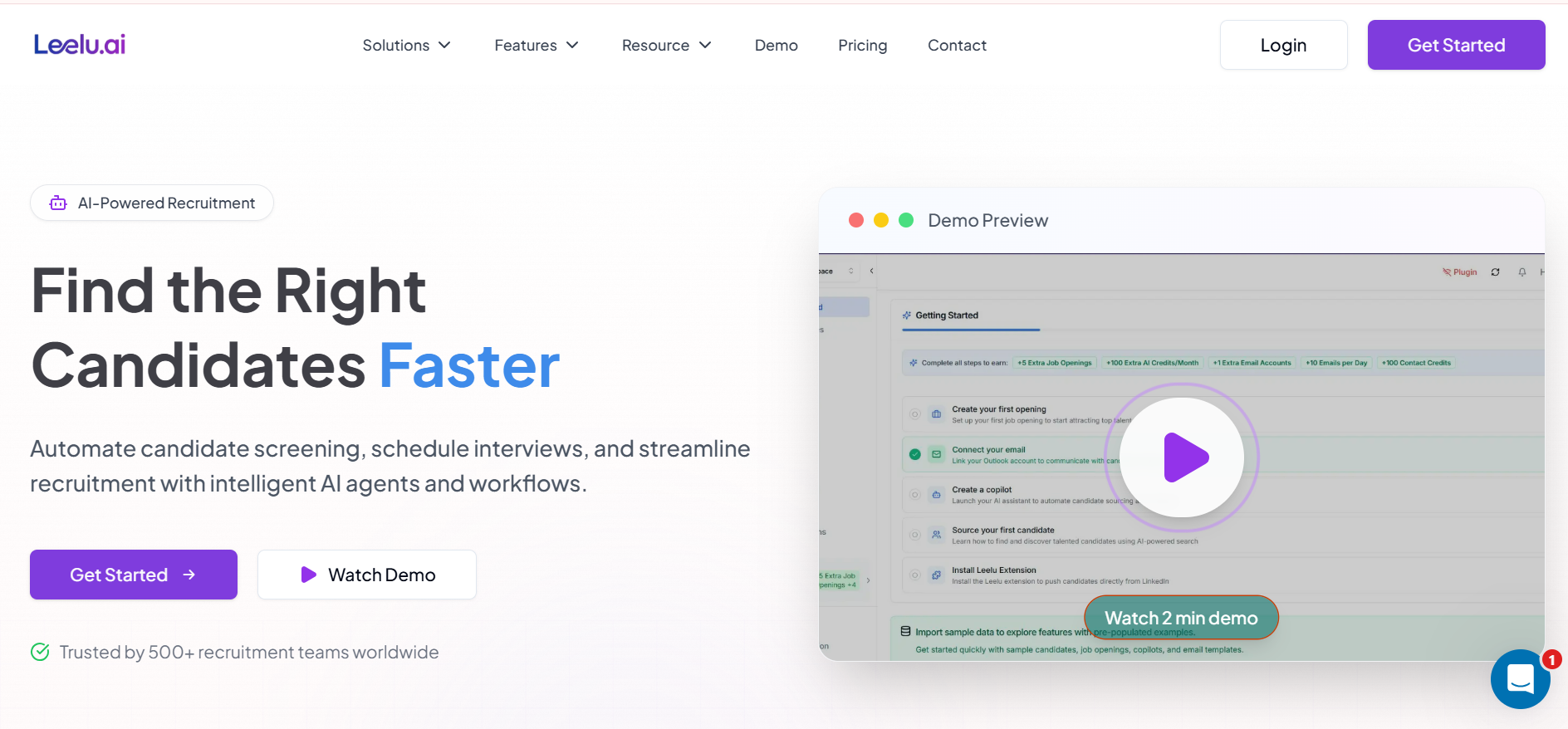Expand the Resource dropdown menu
The width and height of the screenshot is (1568, 729).
666,46
